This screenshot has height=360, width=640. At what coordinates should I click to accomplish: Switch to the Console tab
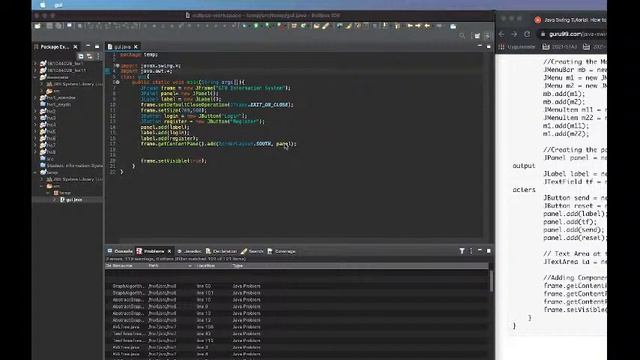[120, 251]
